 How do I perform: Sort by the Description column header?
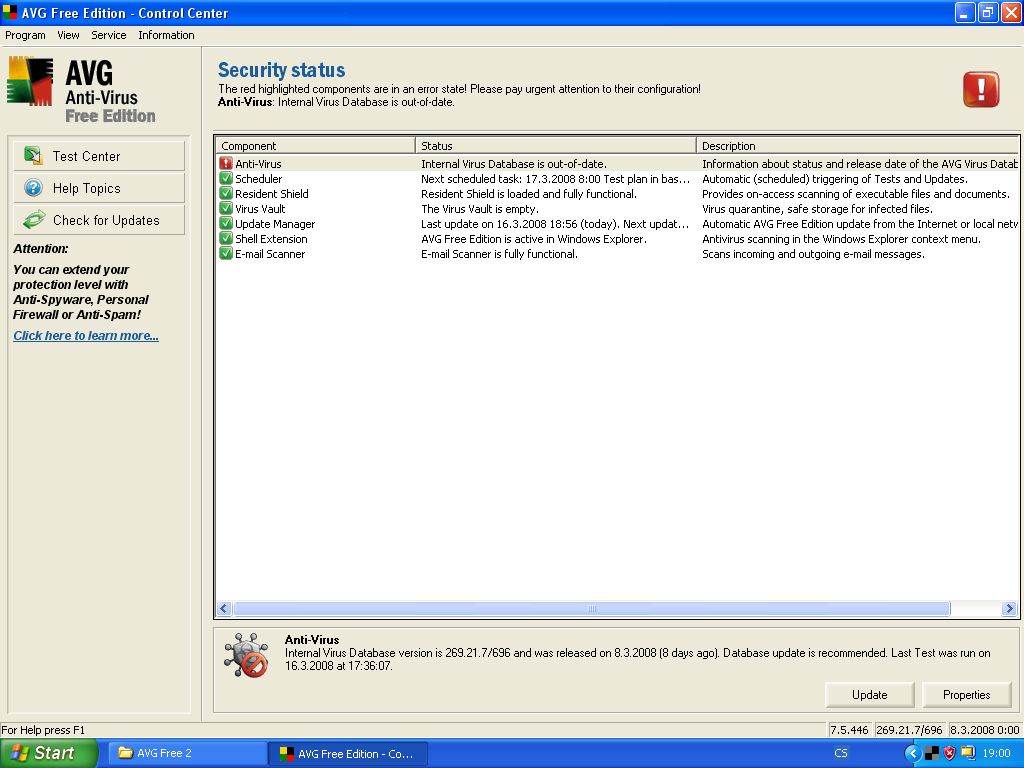tap(857, 146)
